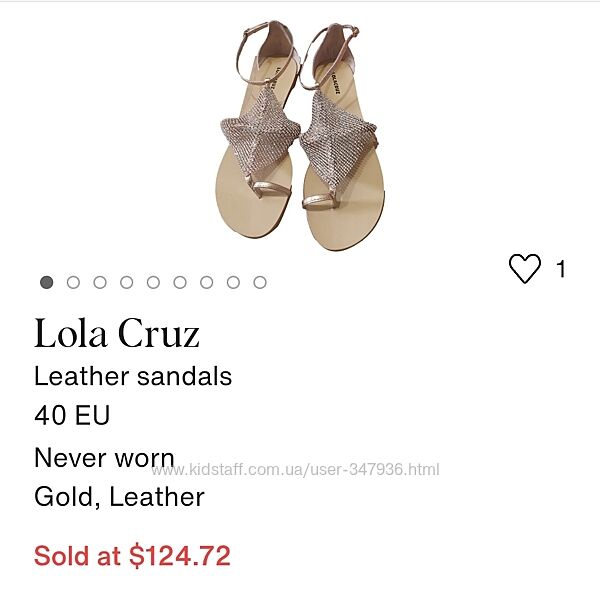Click the "Gold, Leather" material line

coord(119,496)
